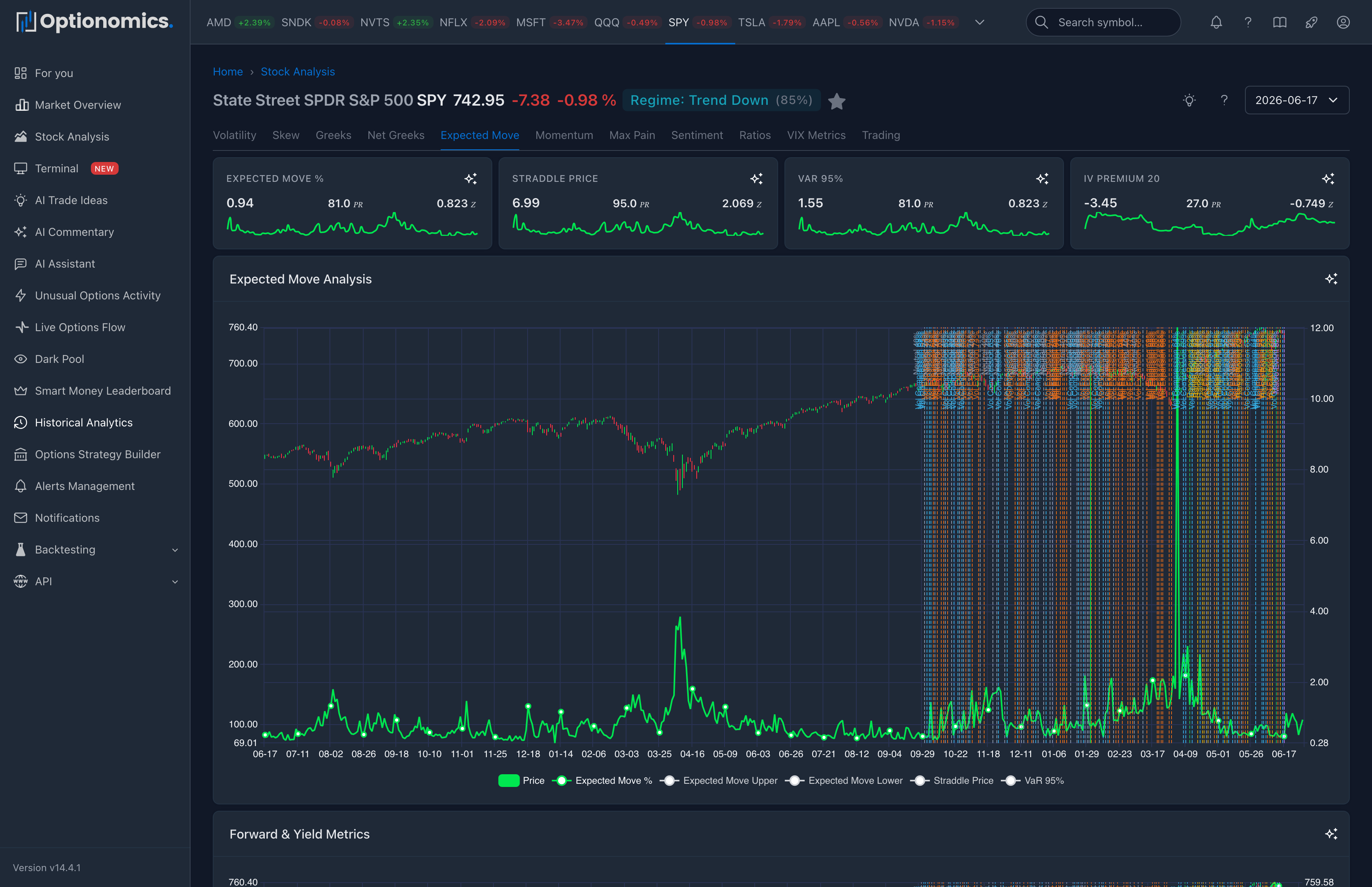Click the Optionomics logo
1372x887 pixels.
pos(94,22)
